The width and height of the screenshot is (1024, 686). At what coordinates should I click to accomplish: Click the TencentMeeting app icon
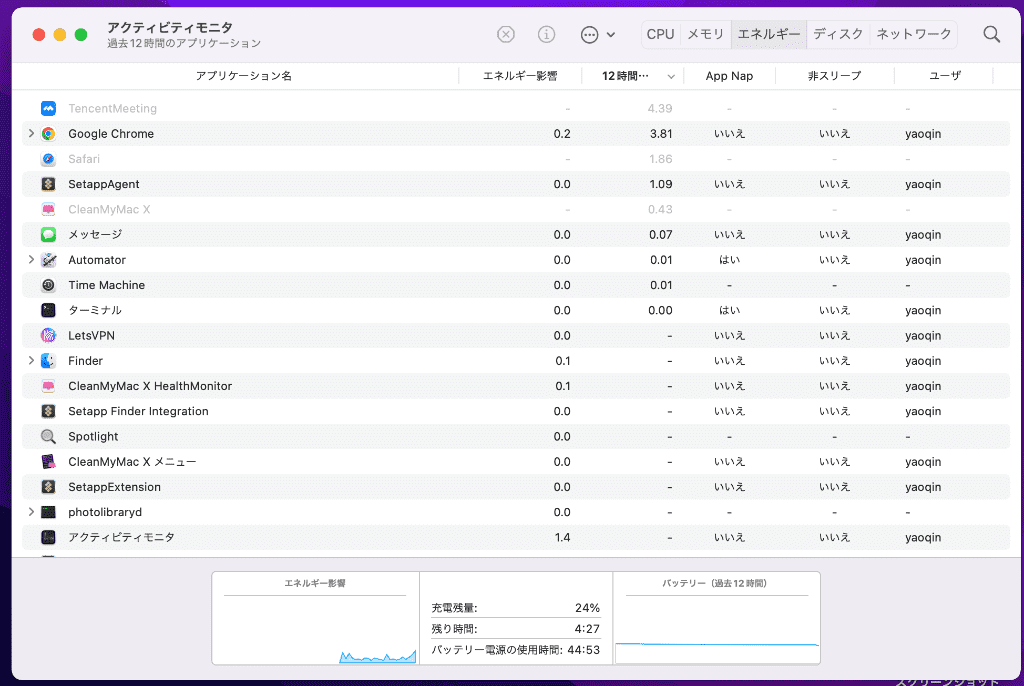tap(48, 108)
